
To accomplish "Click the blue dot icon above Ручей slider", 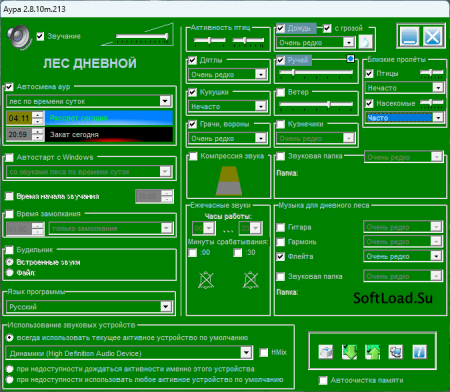I will point(350,59).
